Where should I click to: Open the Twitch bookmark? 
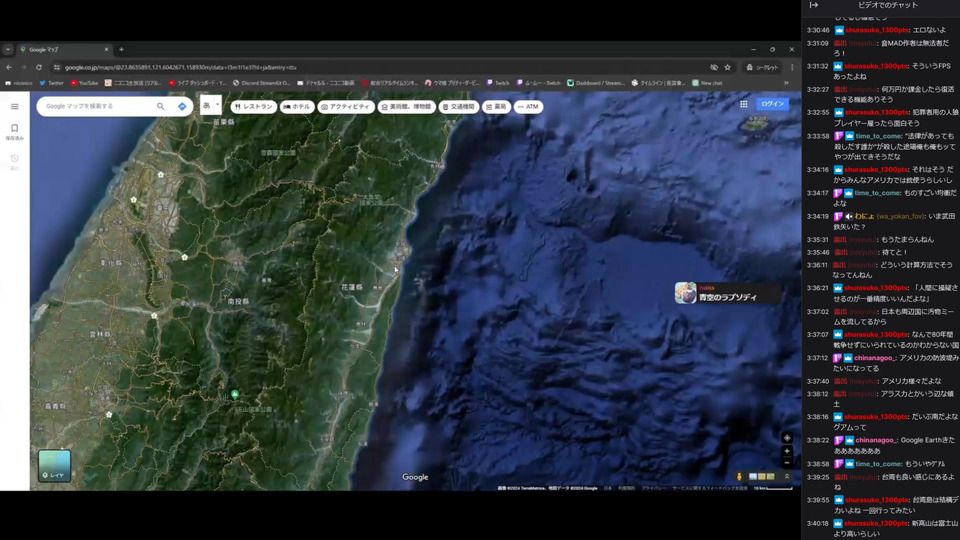[x=498, y=83]
